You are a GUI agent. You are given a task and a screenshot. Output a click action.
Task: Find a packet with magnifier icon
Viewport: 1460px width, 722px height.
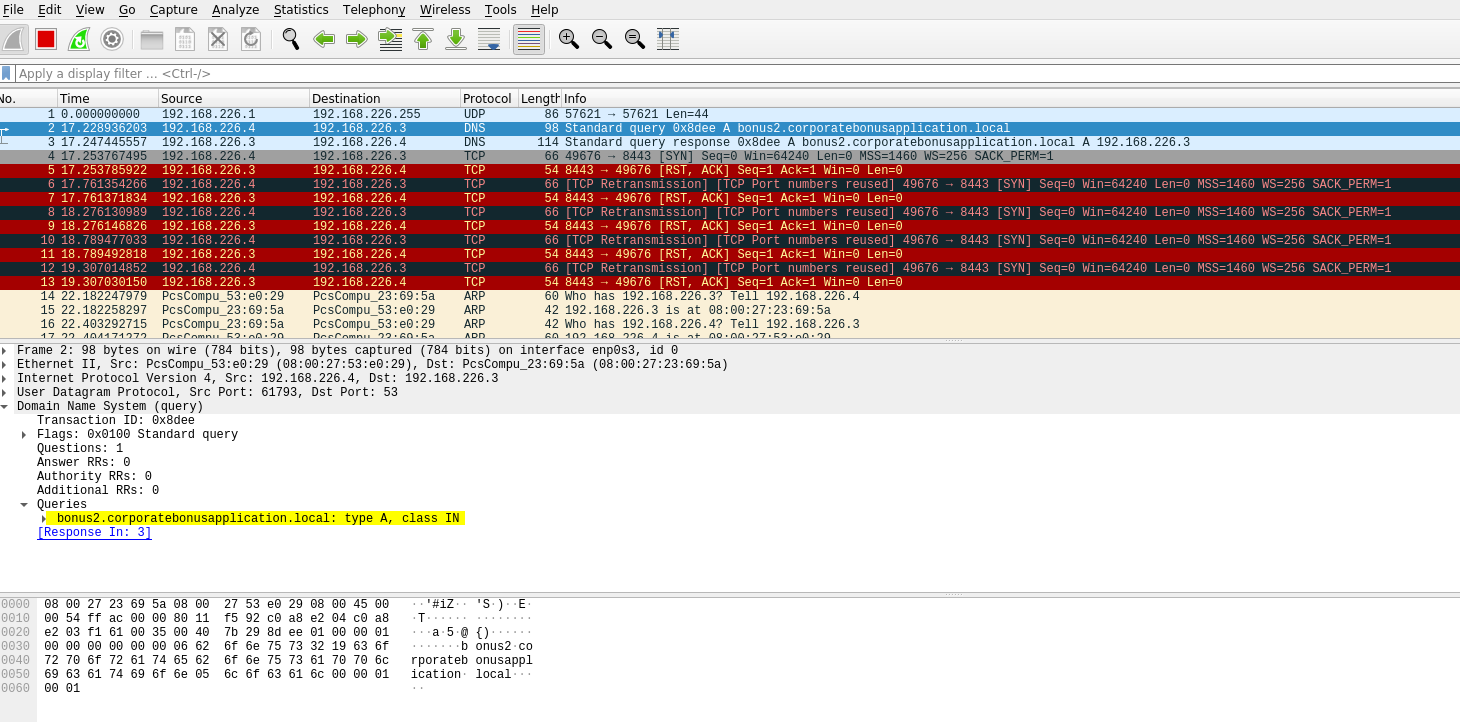291,39
